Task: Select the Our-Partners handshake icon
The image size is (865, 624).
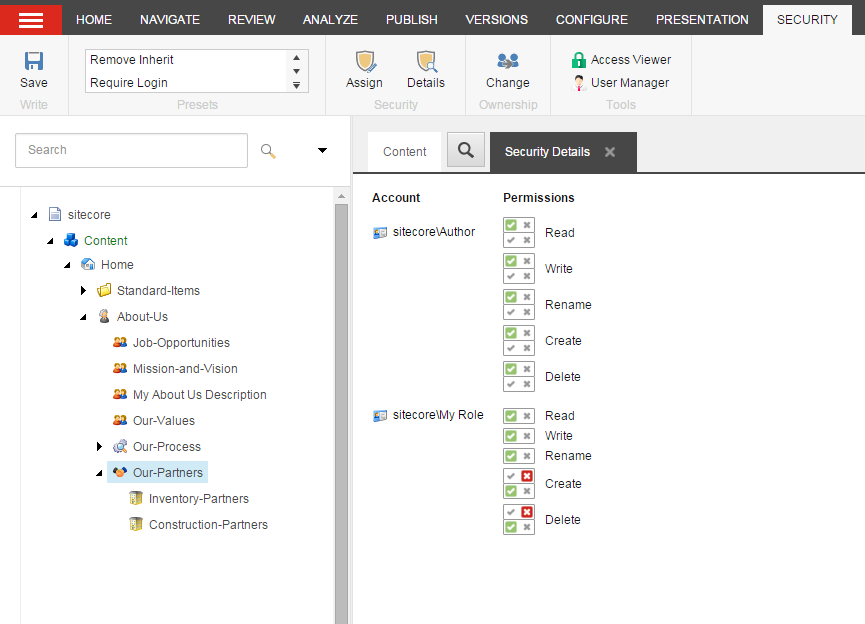Action: click(120, 472)
